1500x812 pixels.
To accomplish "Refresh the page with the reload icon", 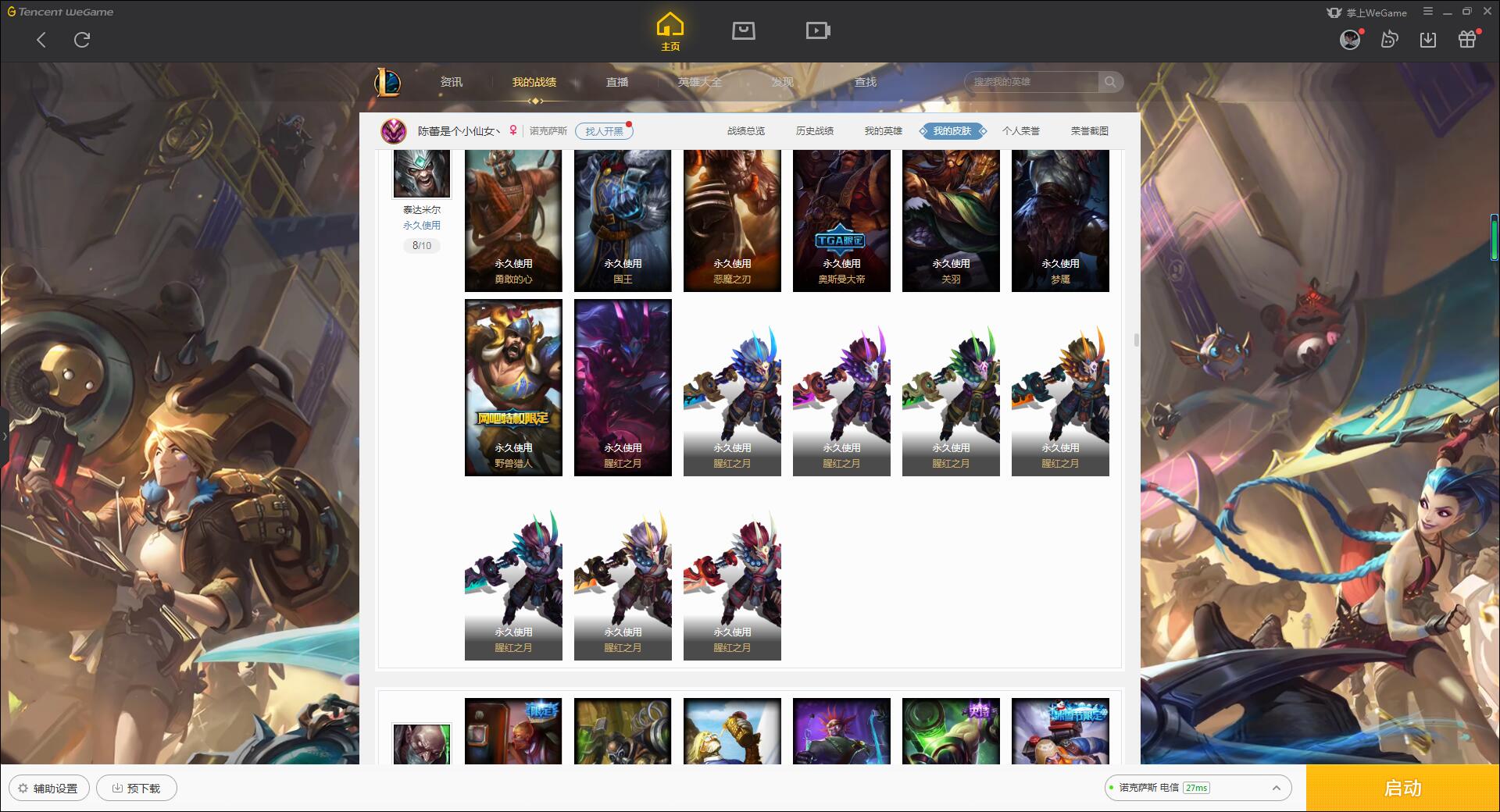I will (82, 40).
